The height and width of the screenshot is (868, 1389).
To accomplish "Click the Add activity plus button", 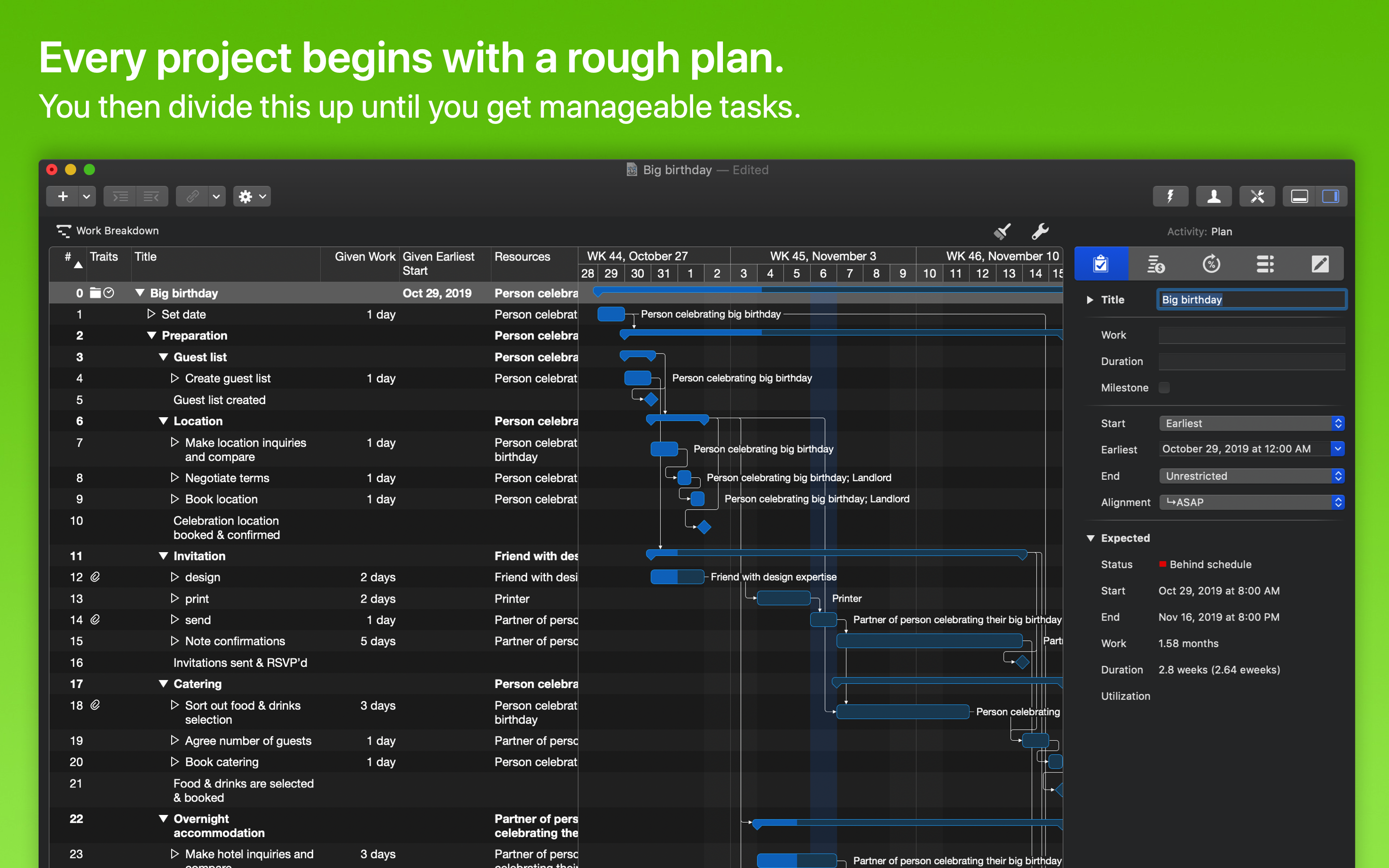I will coord(63,196).
